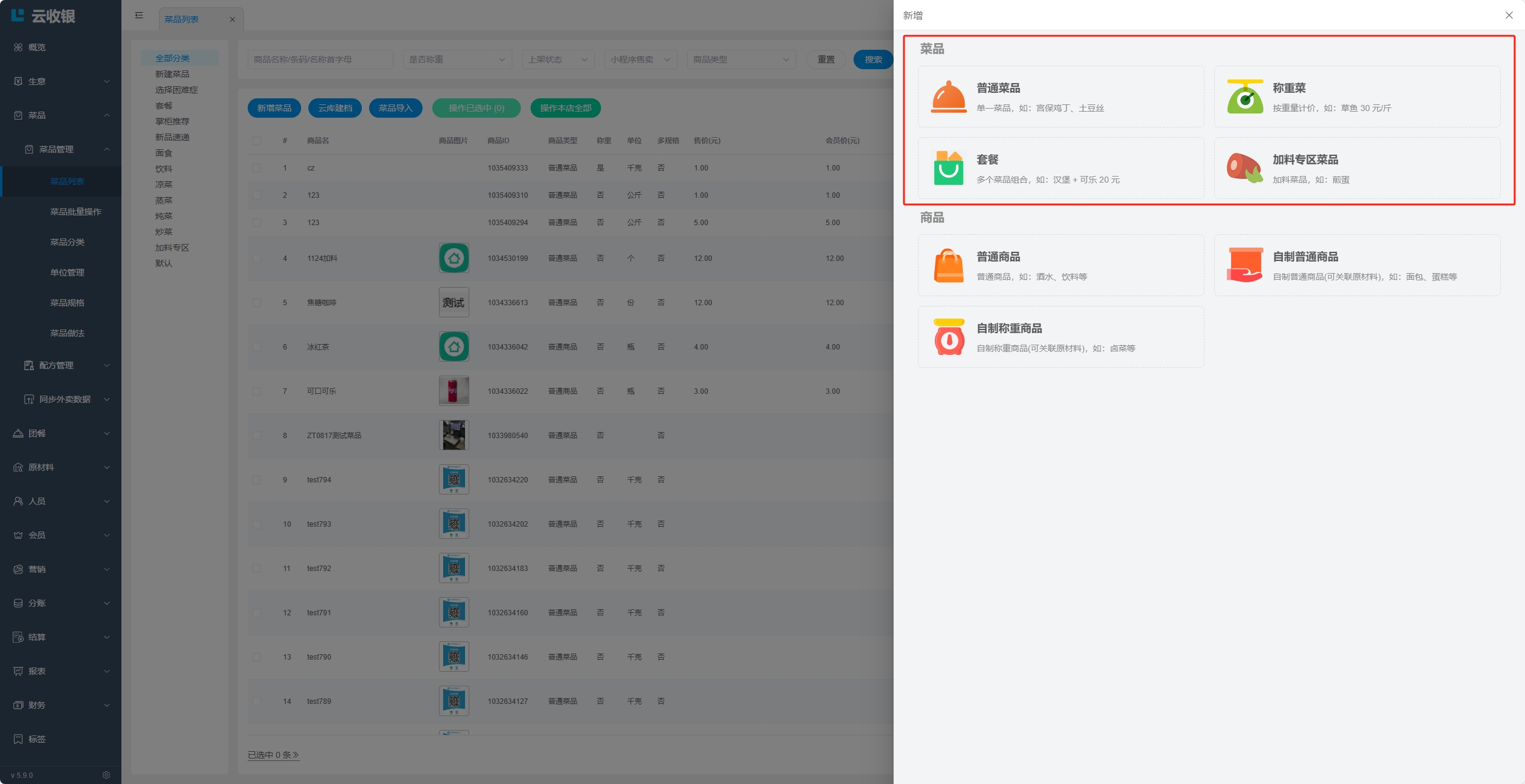Check the select-all checkbox in table header

click(257, 141)
